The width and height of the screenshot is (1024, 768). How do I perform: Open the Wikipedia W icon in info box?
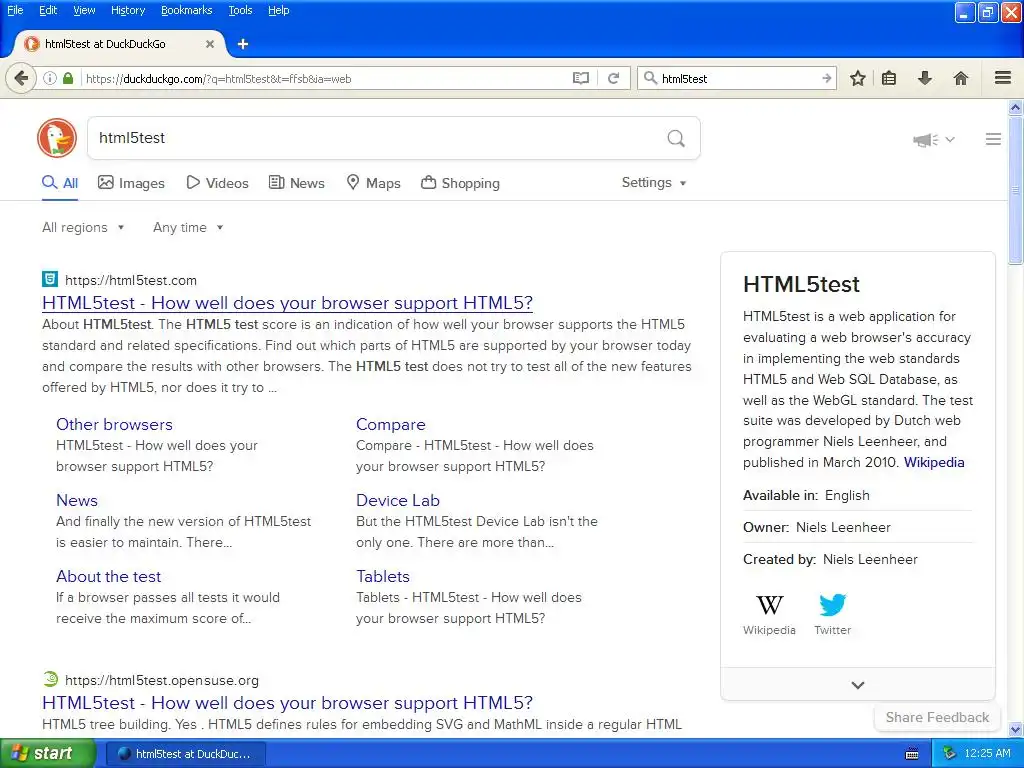pyautogui.click(x=769, y=605)
